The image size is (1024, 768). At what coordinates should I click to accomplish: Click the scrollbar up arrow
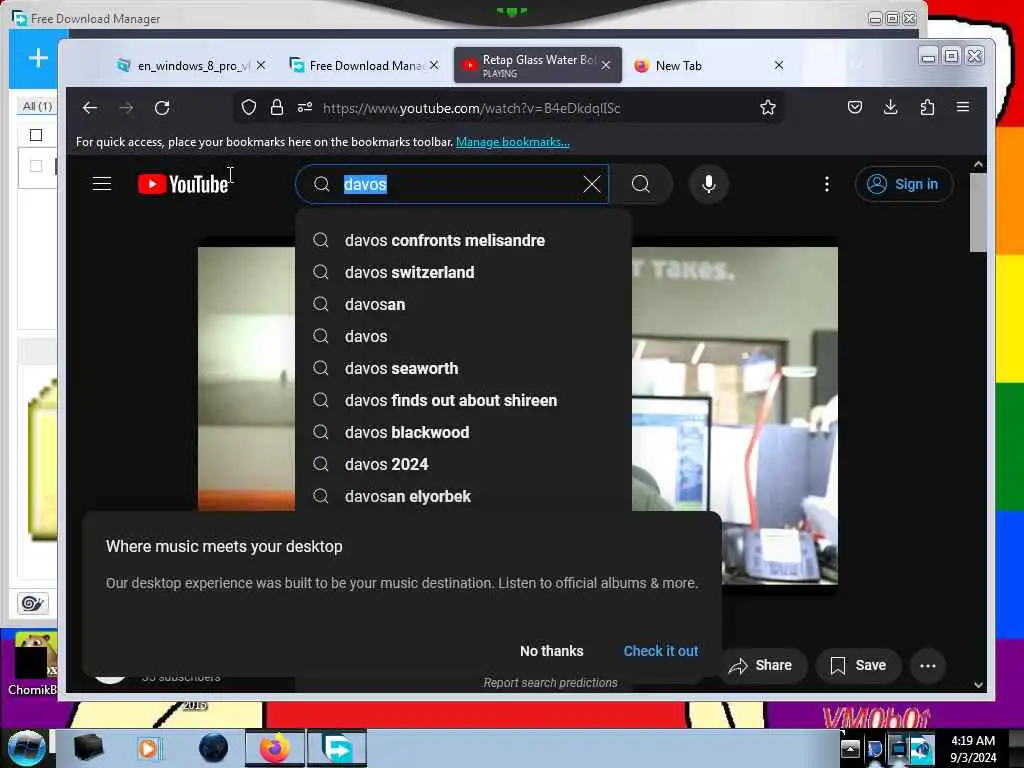click(x=978, y=165)
